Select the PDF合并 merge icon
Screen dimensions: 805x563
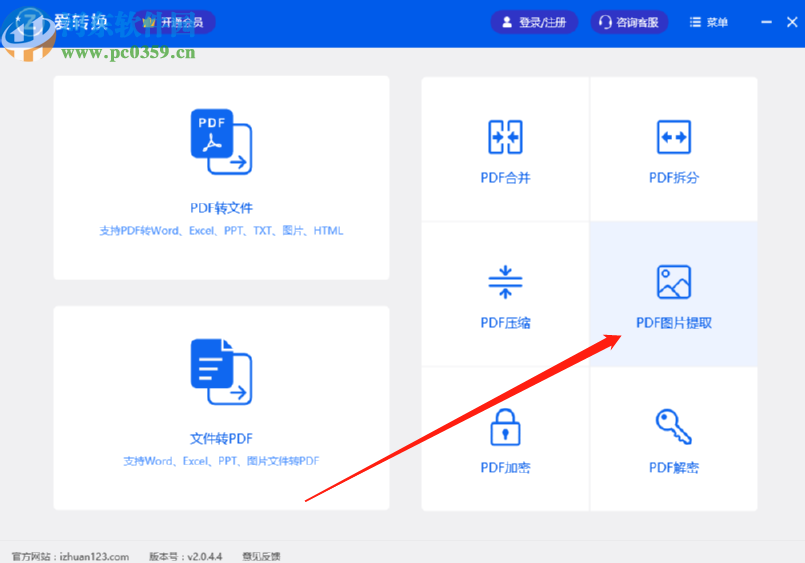pos(505,137)
